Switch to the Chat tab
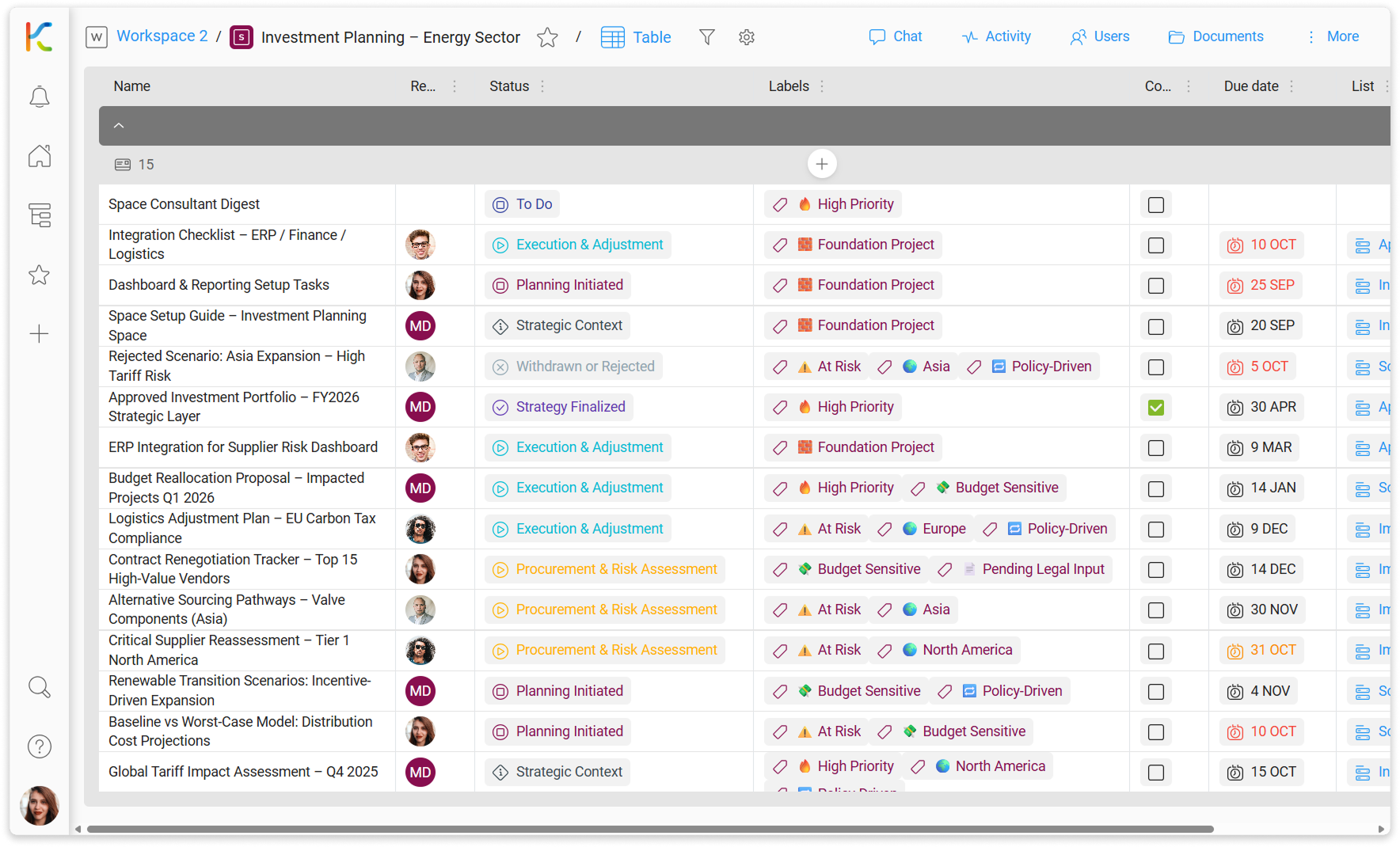This screenshot has height=847, width=1400. 896,36
